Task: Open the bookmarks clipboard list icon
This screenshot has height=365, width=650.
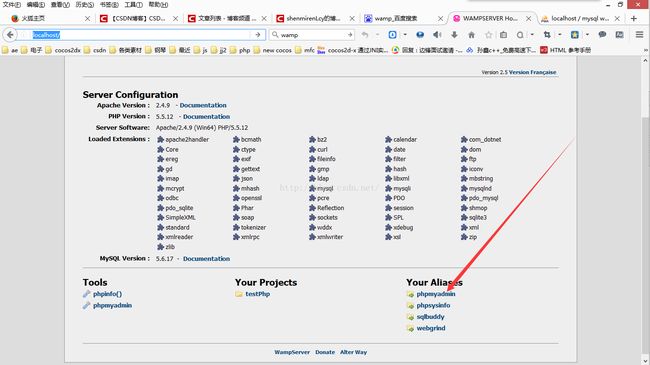Action: point(503,35)
